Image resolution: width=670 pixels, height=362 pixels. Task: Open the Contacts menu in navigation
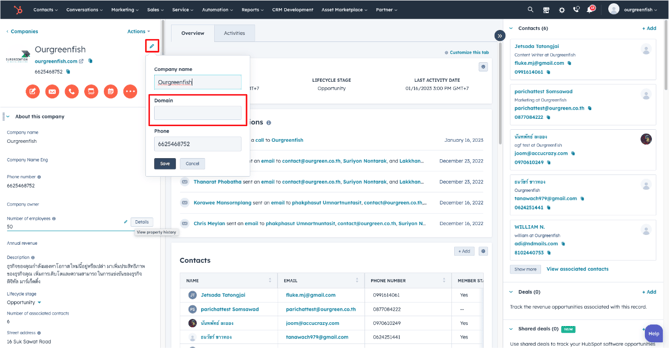coord(45,10)
